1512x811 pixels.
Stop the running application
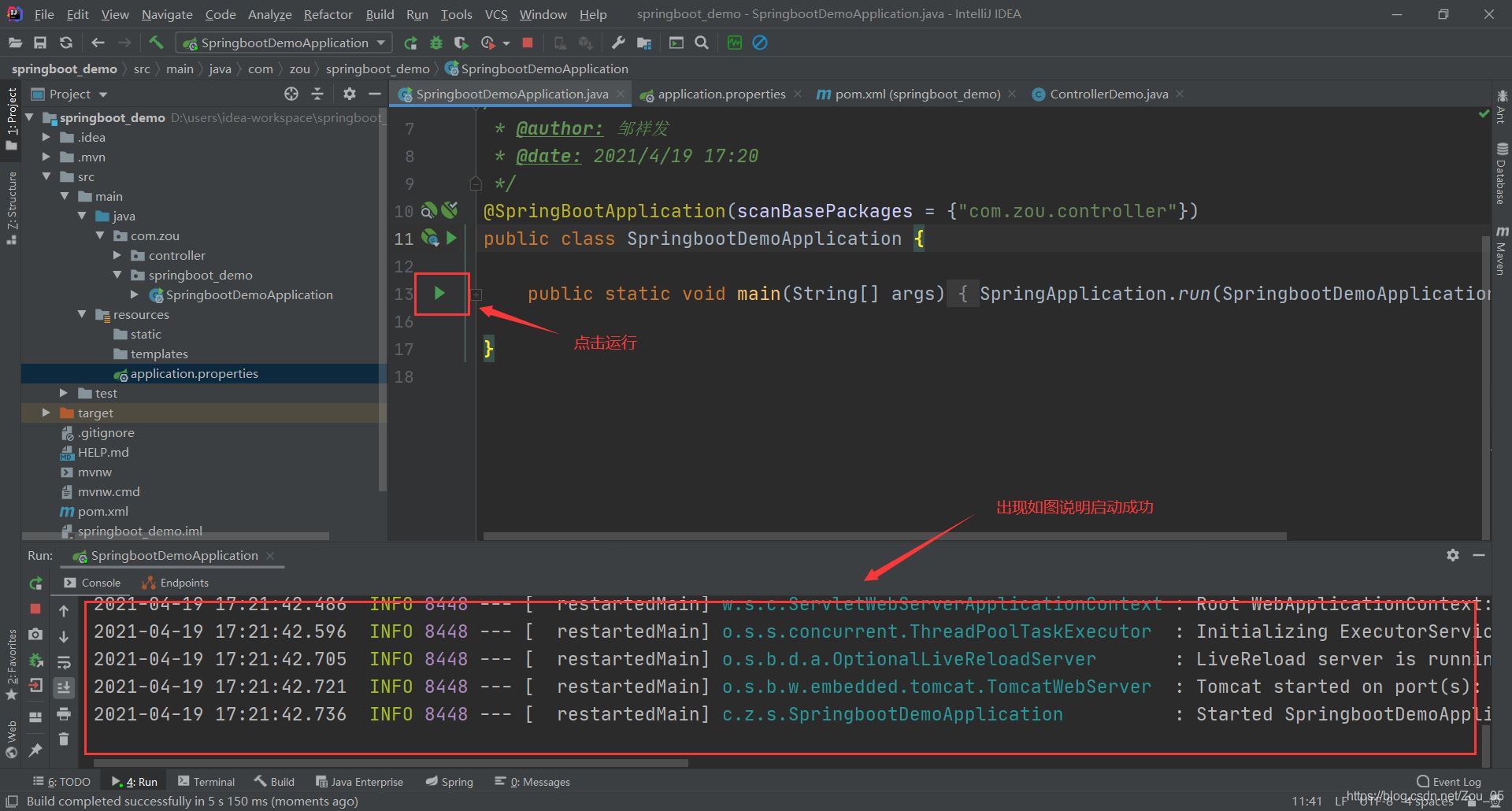pyautogui.click(x=528, y=43)
